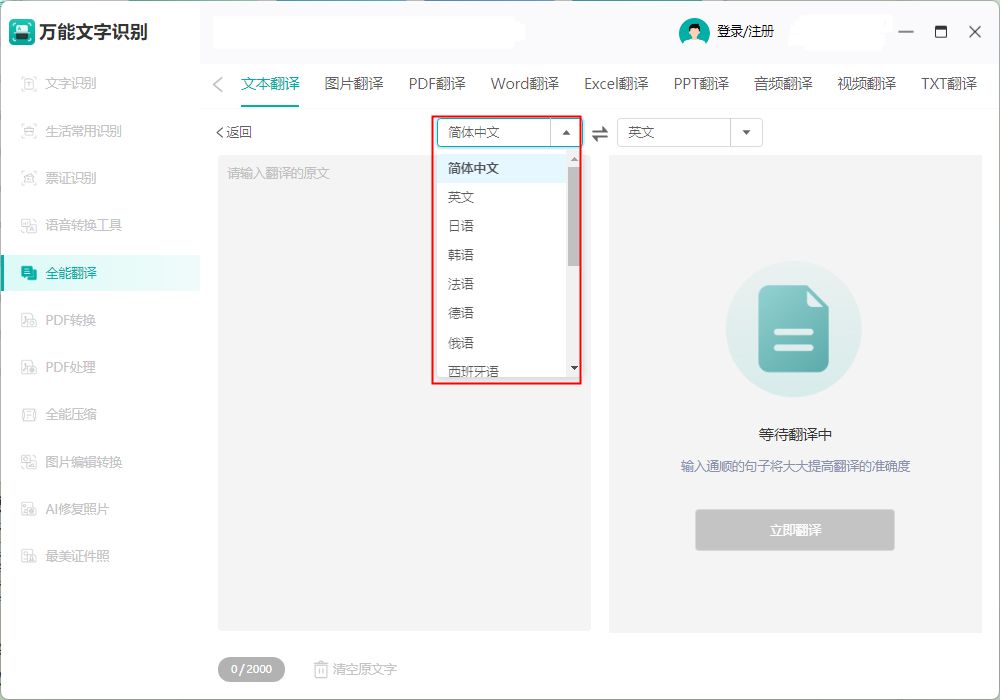Click the 登录/注册 link
Viewport: 1000px width, 700px height.
[x=745, y=32]
